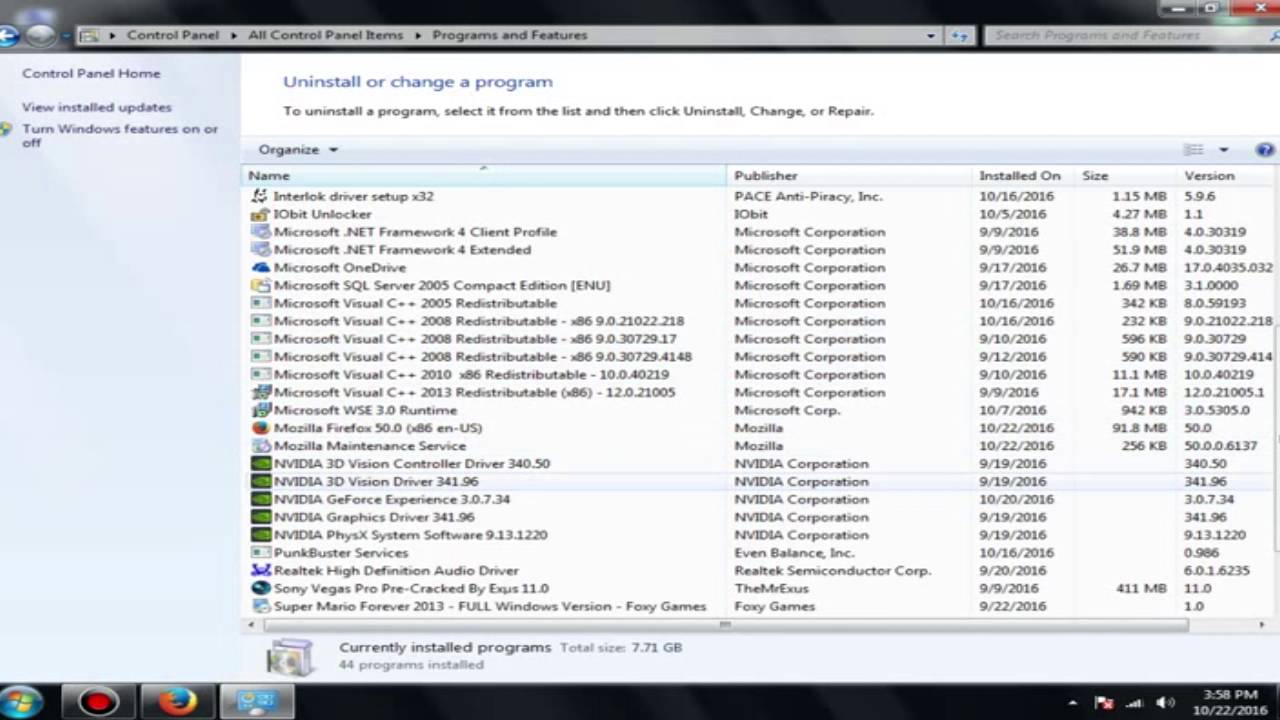
Task: Click the Action Center flag in the tray
Action: click(1104, 702)
